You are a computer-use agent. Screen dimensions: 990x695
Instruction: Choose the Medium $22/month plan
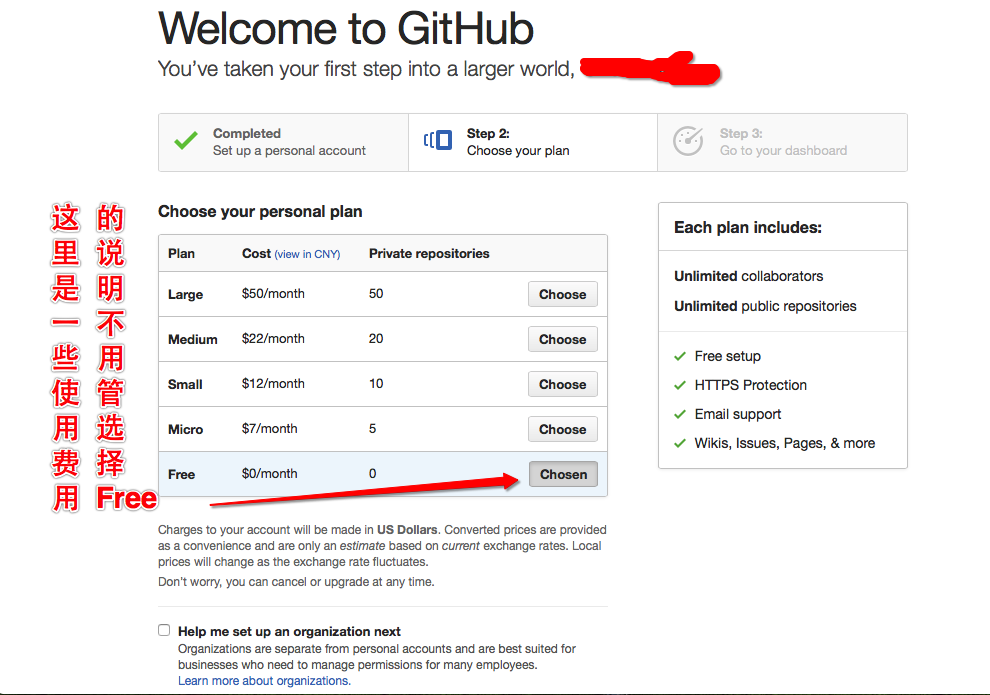click(x=563, y=339)
